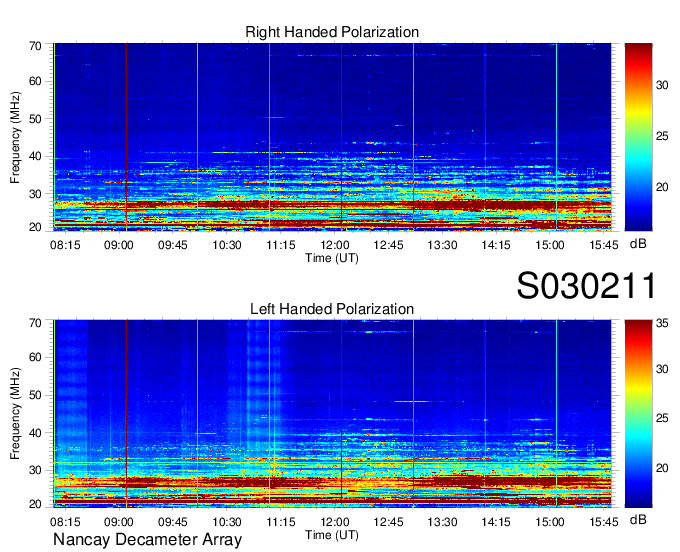
Task: Click 30 MHz tick on Right Handed plot axis
Action: click(35, 194)
